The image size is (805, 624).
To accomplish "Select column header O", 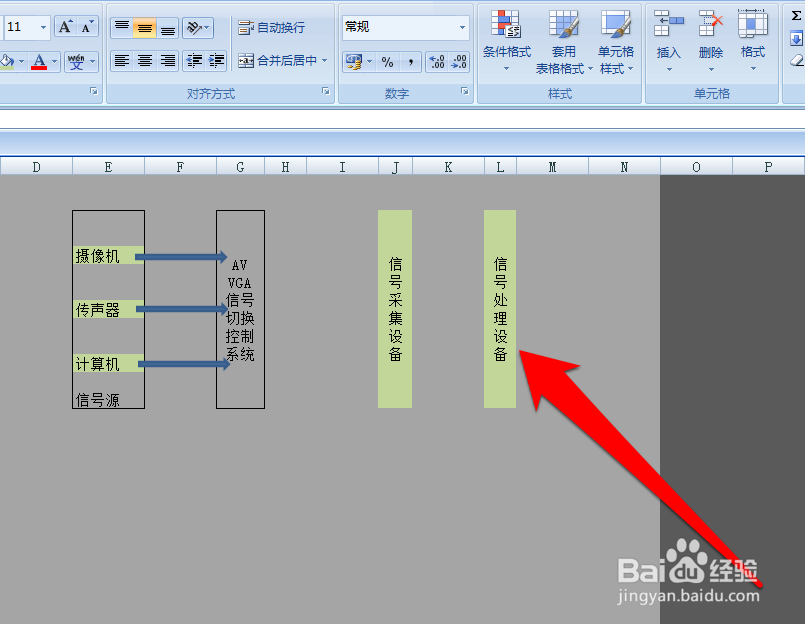I will pos(696,167).
